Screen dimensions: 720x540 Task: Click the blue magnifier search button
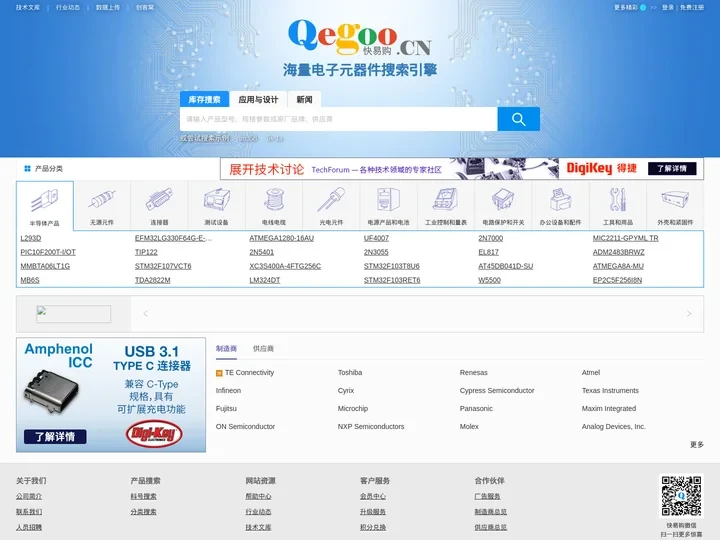(518, 119)
